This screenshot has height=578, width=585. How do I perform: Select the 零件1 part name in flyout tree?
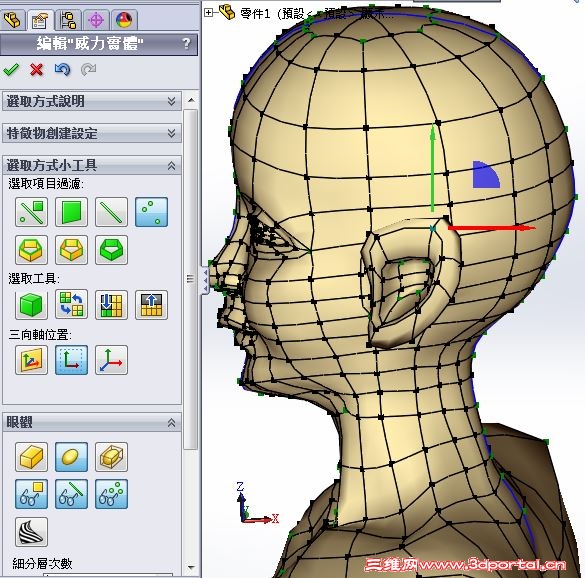[255, 14]
